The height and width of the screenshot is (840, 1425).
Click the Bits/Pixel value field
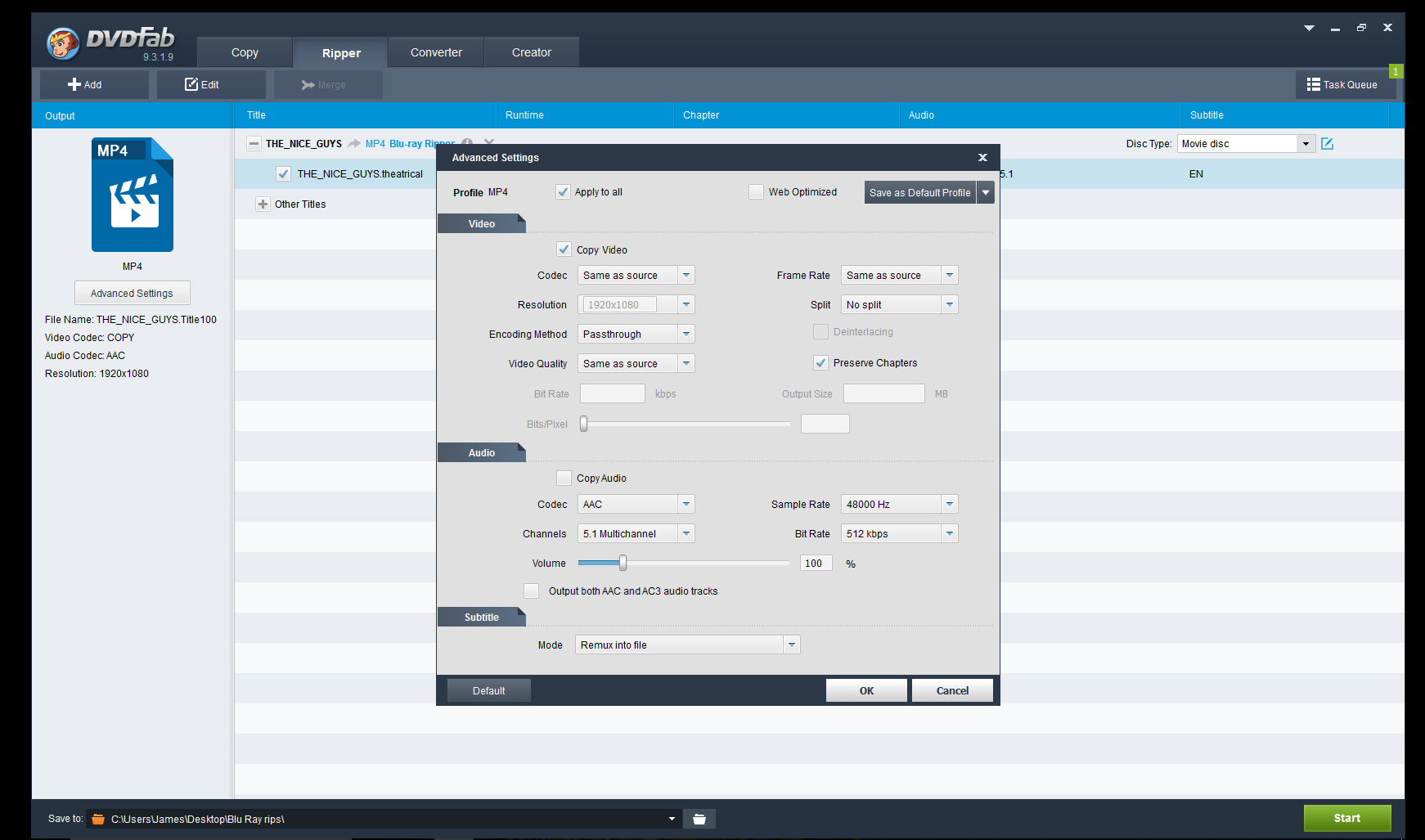click(x=825, y=424)
